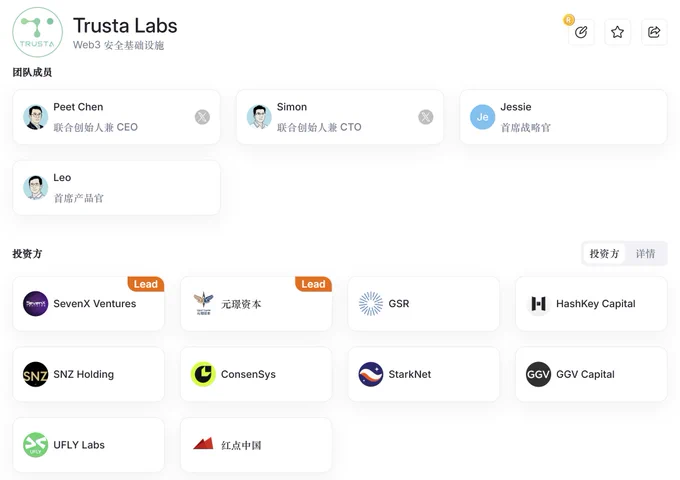680x480 pixels.
Task: Open 红点中国 investor name
Action: pyautogui.click(x=241, y=445)
